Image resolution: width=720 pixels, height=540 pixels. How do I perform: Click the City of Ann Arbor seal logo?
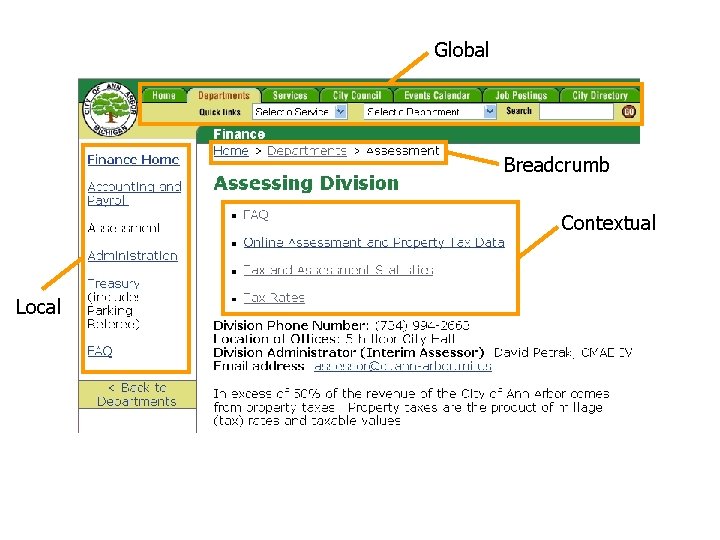pos(110,109)
